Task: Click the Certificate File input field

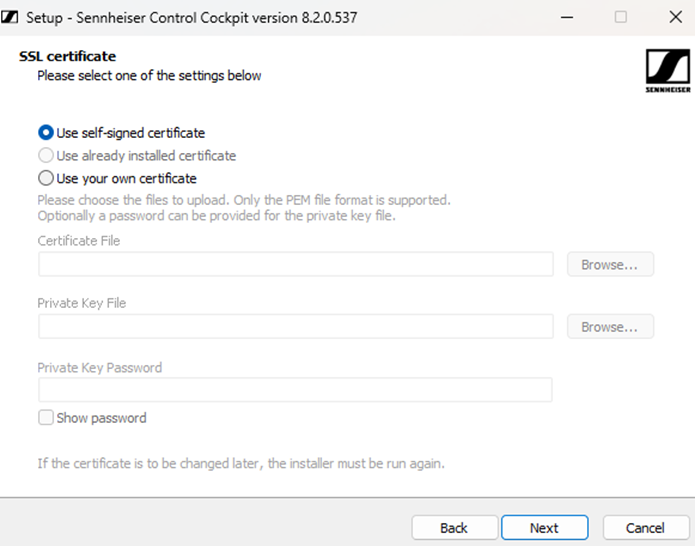Action: coord(295,265)
